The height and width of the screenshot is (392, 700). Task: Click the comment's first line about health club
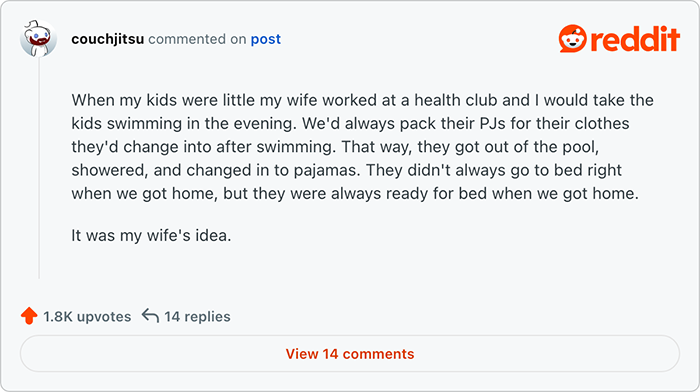pos(362,100)
